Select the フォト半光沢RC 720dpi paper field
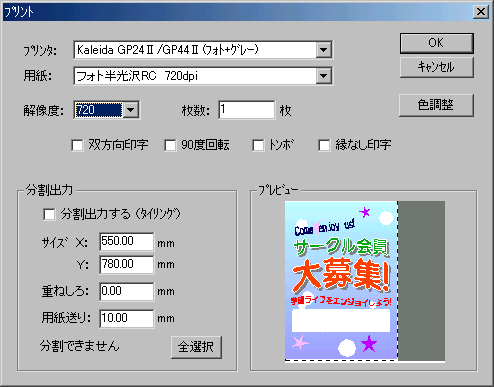 pos(203,76)
